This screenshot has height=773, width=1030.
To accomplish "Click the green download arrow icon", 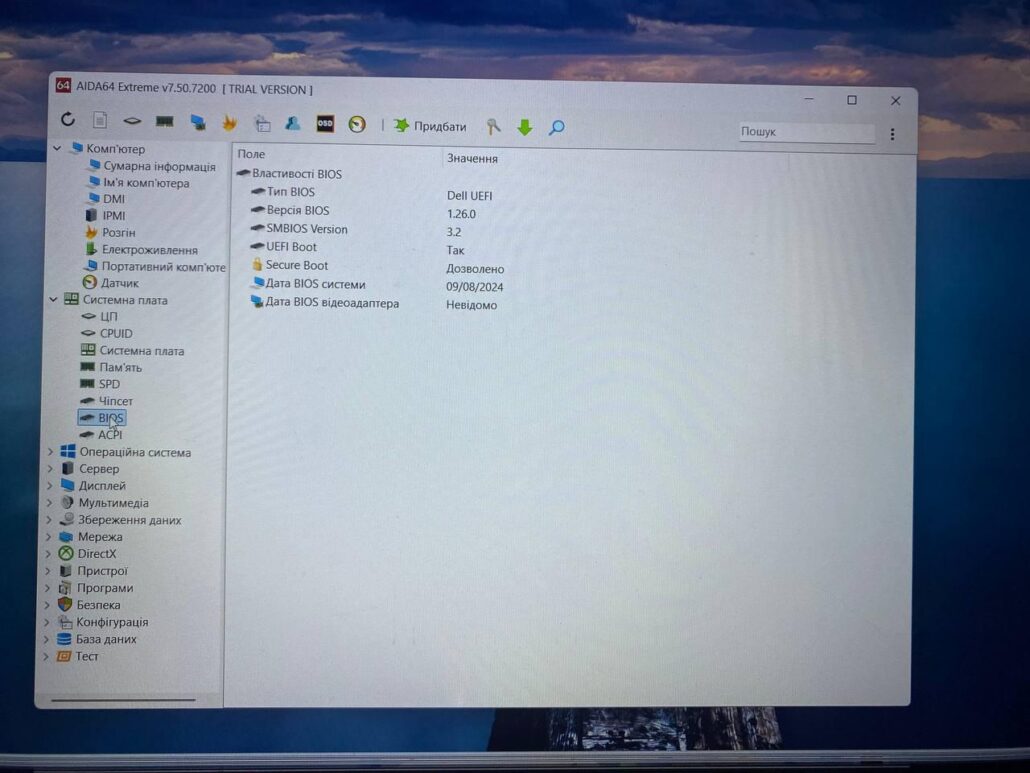I will click(x=525, y=127).
